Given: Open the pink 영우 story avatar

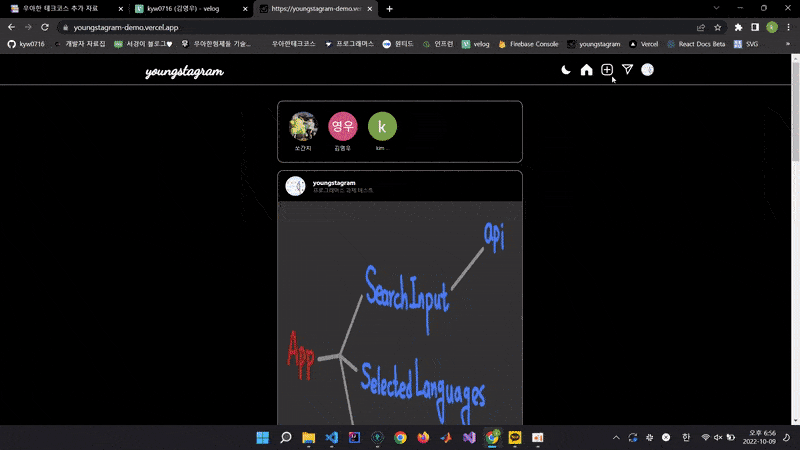Looking at the screenshot, I should point(343,127).
